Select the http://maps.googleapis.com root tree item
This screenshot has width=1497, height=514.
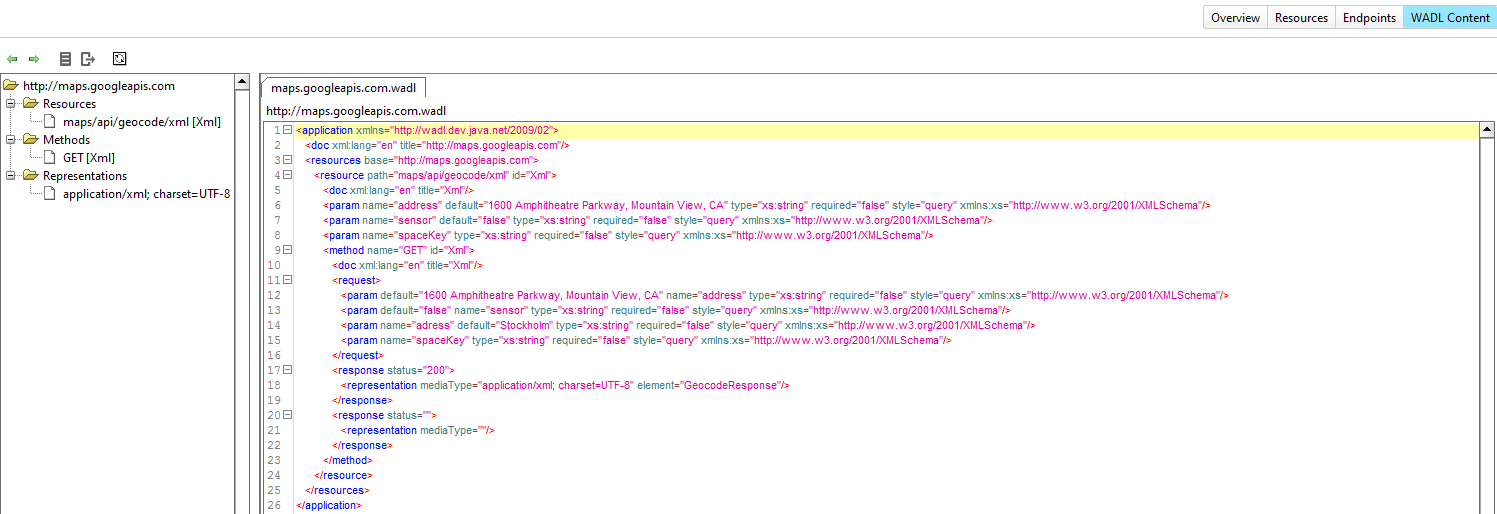pyautogui.click(x=99, y=86)
